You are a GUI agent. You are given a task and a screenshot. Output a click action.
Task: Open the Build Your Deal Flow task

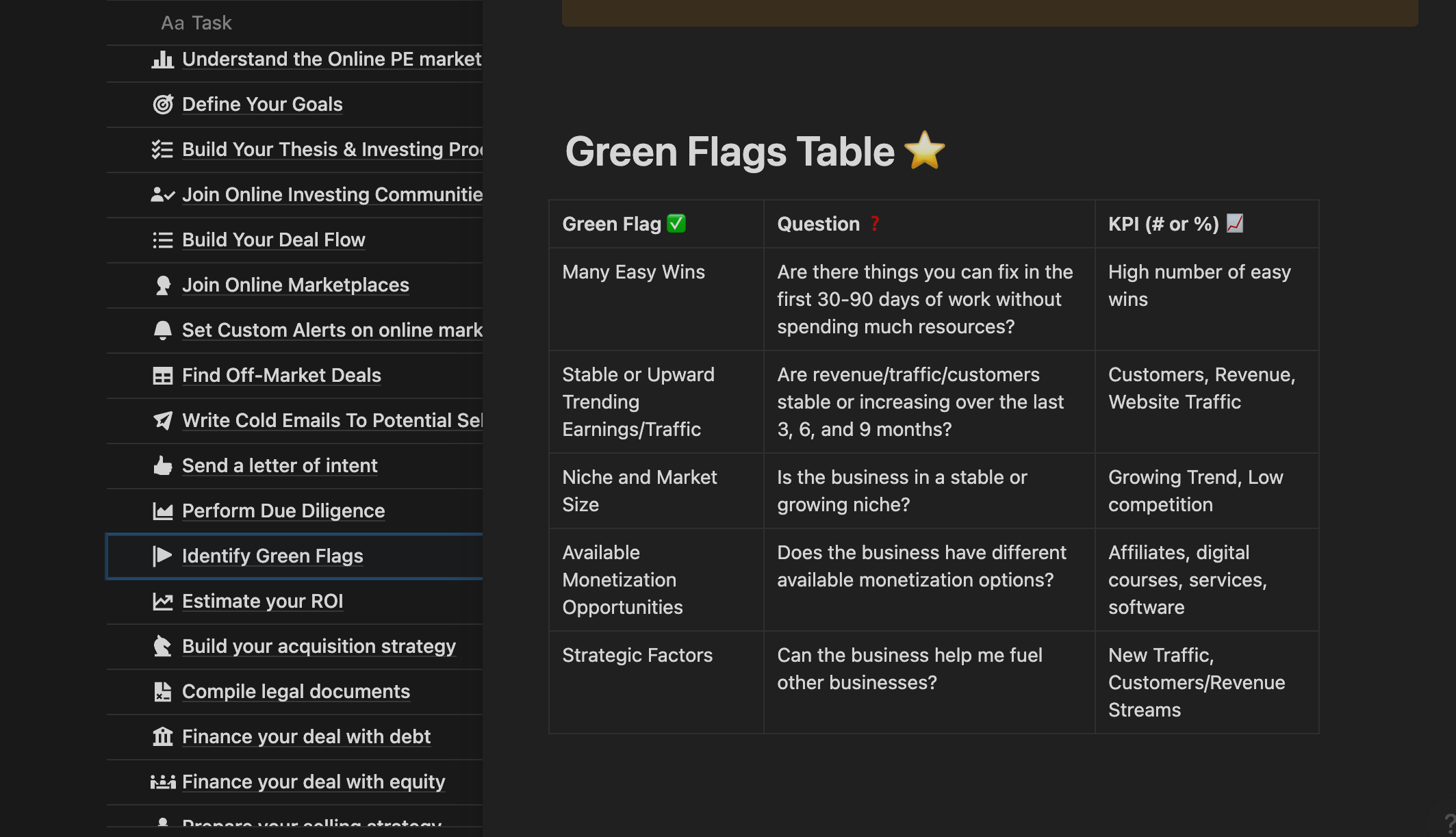[x=273, y=240]
